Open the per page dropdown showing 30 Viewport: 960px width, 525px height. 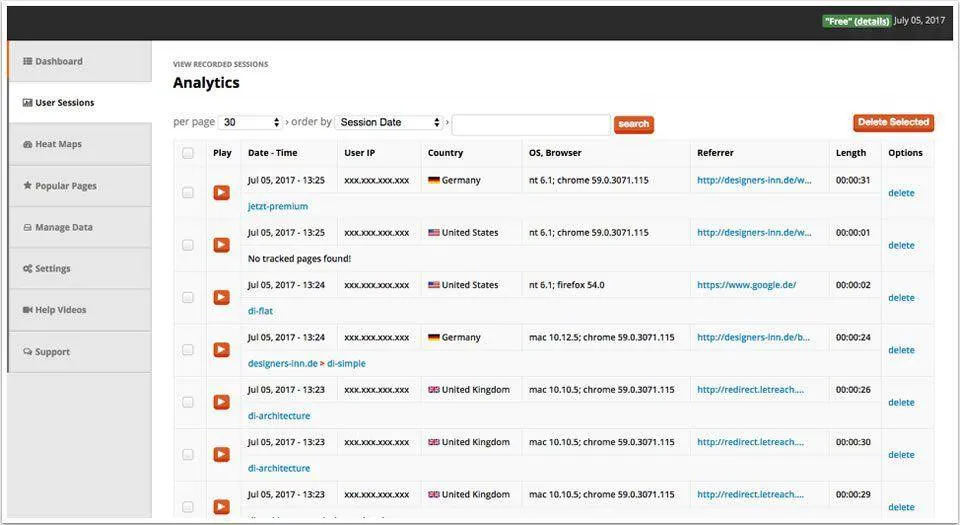pyautogui.click(x=250, y=122)
